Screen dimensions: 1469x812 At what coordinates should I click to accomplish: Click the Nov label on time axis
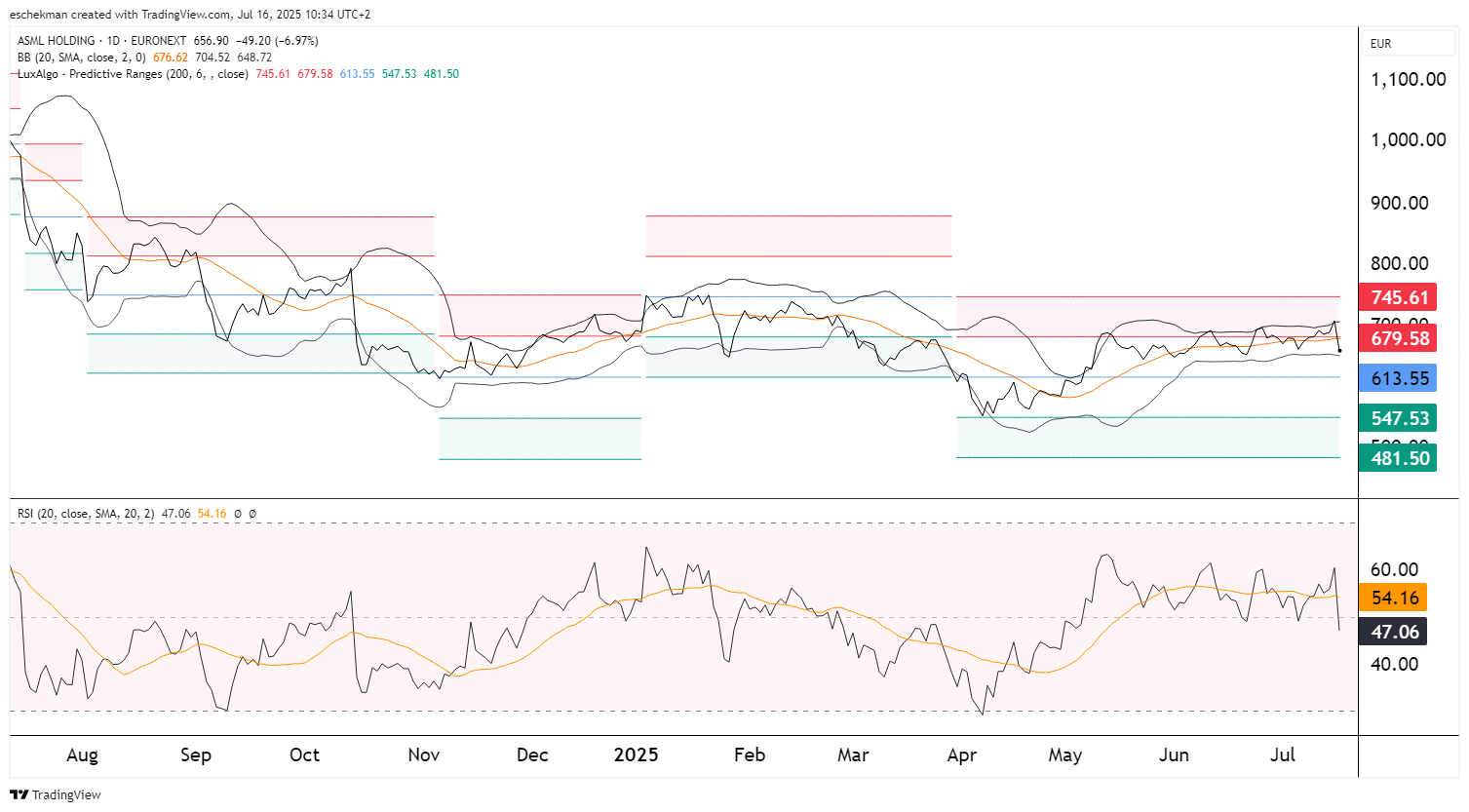coord(423,755)
